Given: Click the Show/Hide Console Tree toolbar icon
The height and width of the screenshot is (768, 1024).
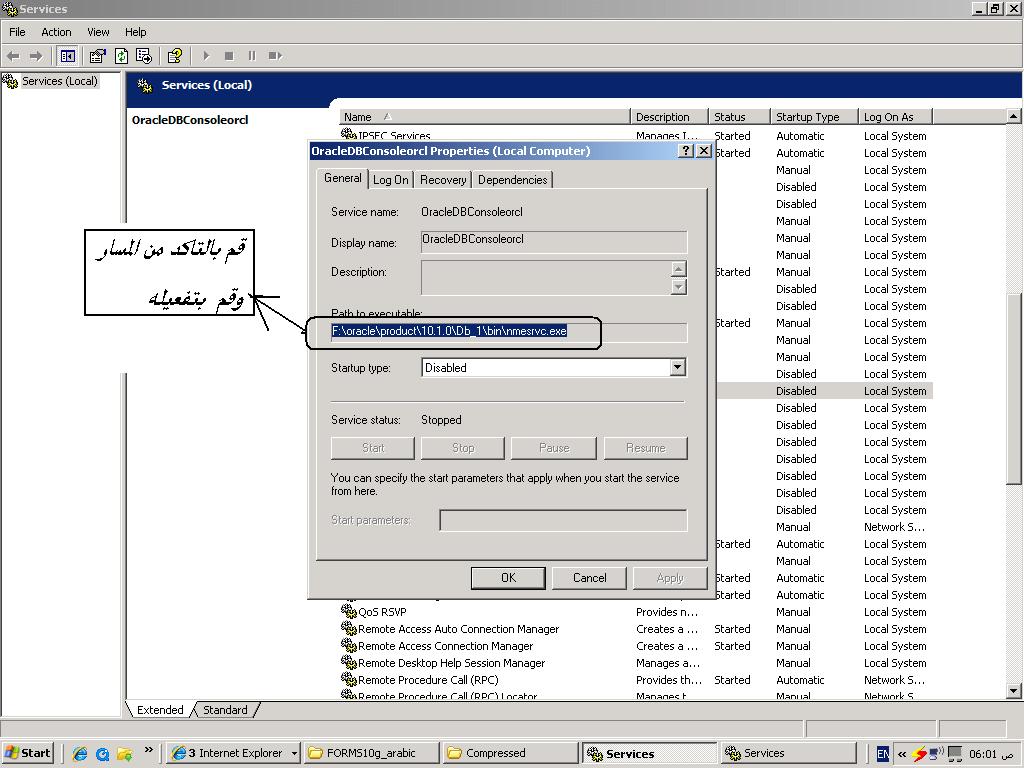Looking at the screenshot, I should 68,56.
